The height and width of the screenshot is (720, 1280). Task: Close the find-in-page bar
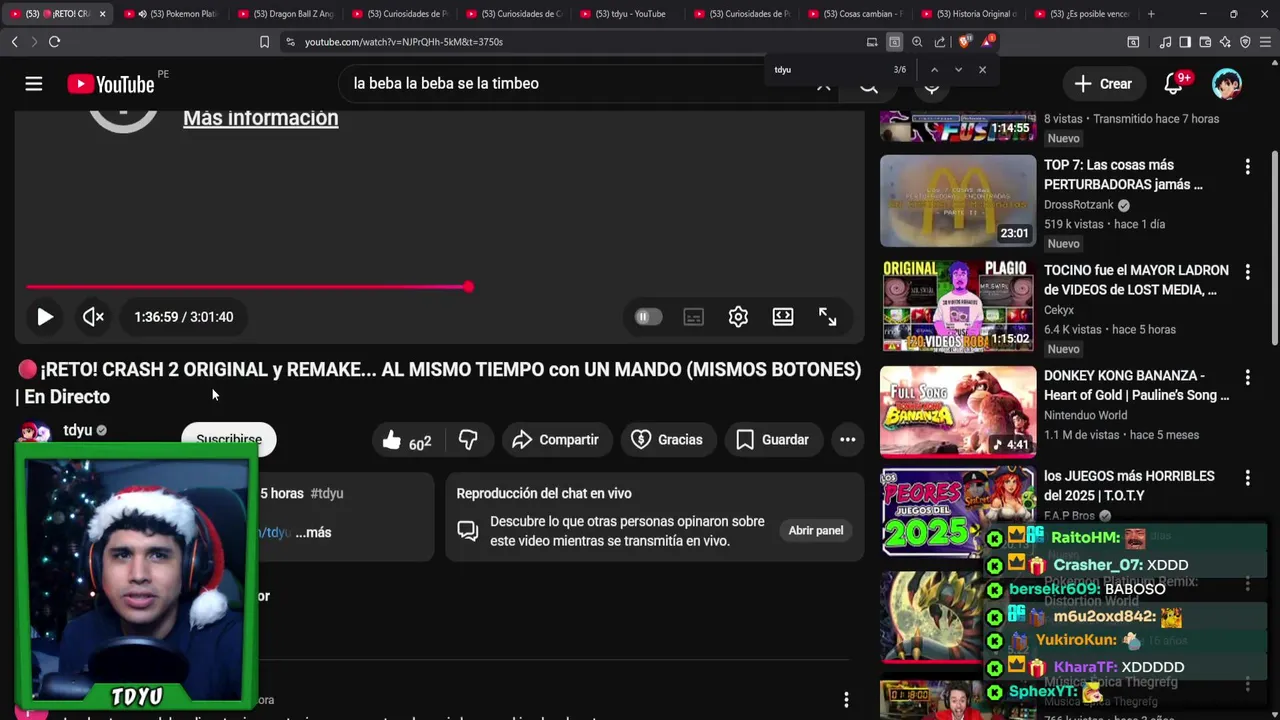click(982, 70)
